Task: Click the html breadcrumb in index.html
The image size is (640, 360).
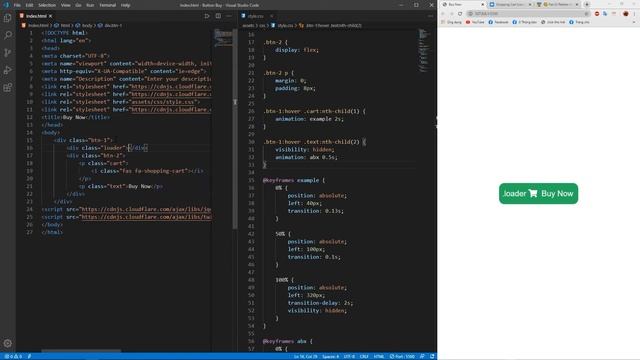Action: [62, 25]
